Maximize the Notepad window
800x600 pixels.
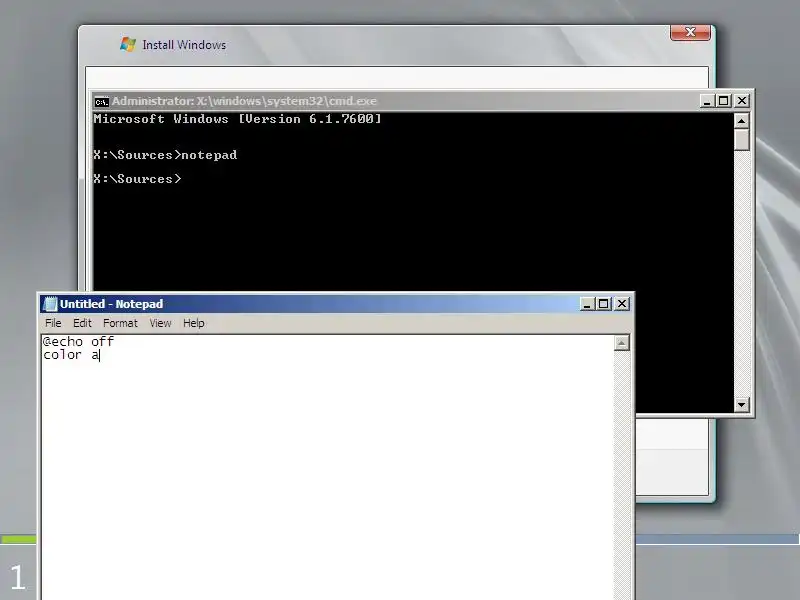tap(604, 304)
